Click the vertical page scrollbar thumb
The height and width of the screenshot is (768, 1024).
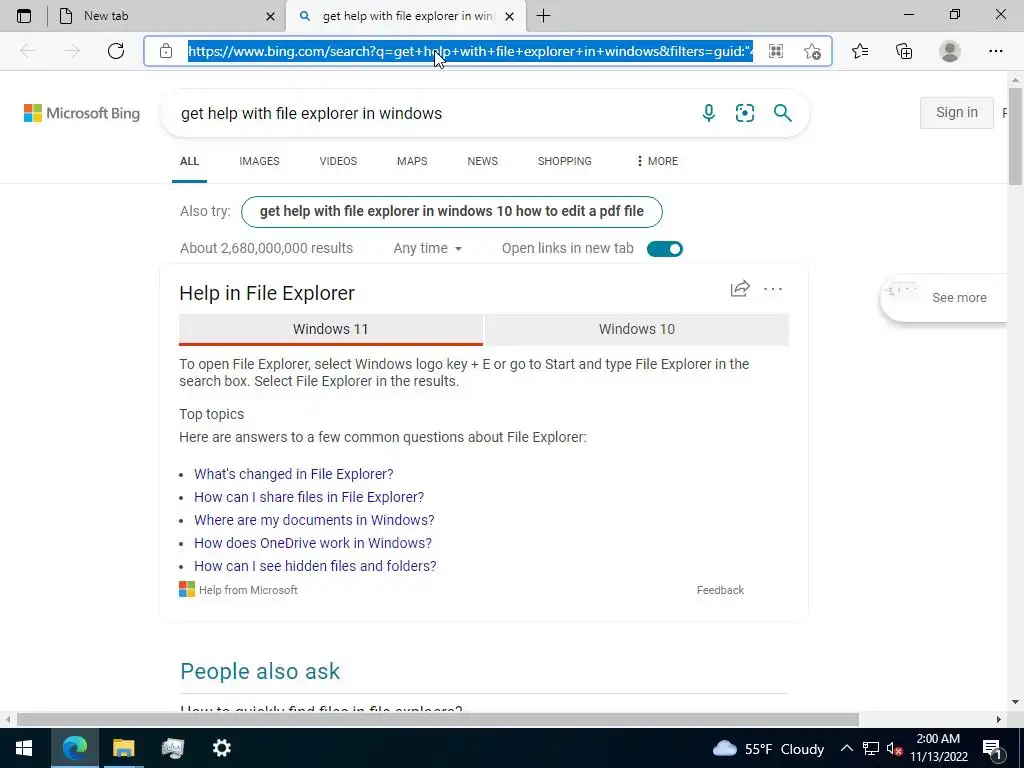pyautogui.click(x=1016, y=136)
